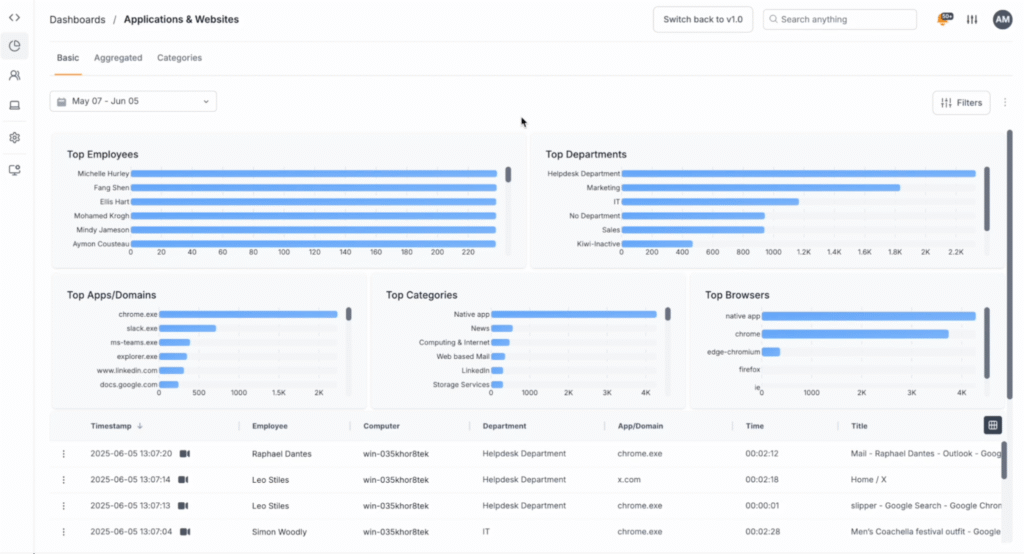Open the Filters button
This screenshot has height=554, width=1024.
click(x=961, y=102)
